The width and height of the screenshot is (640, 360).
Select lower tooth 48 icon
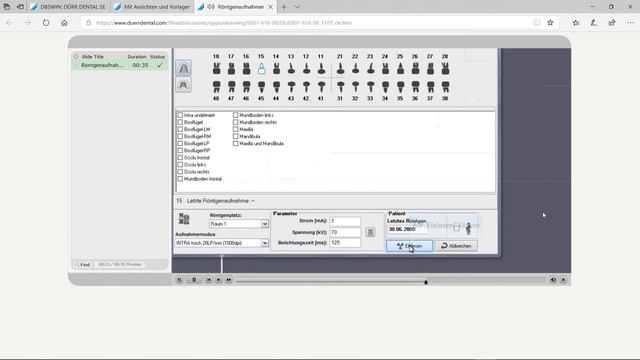coord(216,87)
